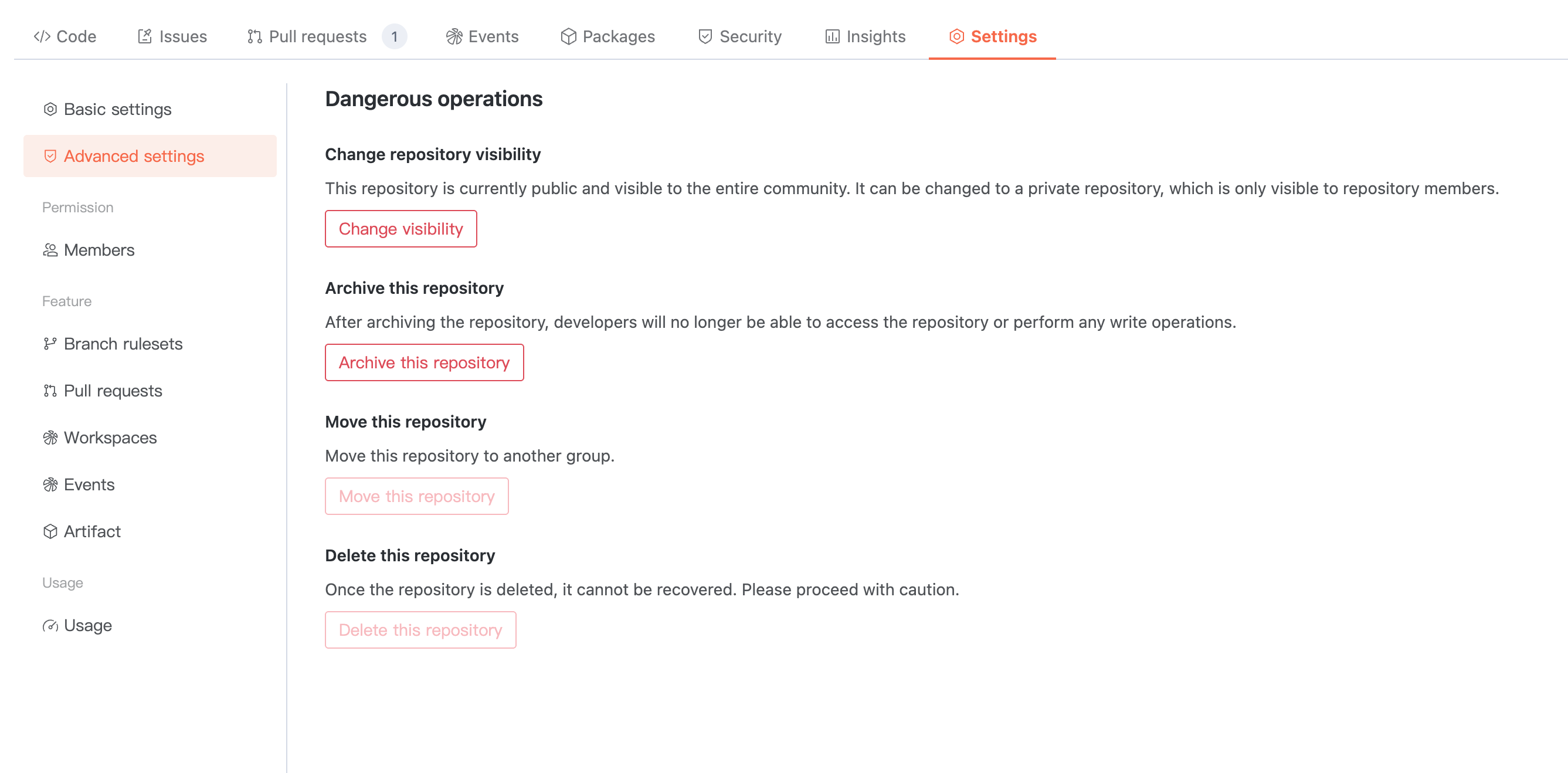Click the Issues tab pencil icon

[145, 36]
